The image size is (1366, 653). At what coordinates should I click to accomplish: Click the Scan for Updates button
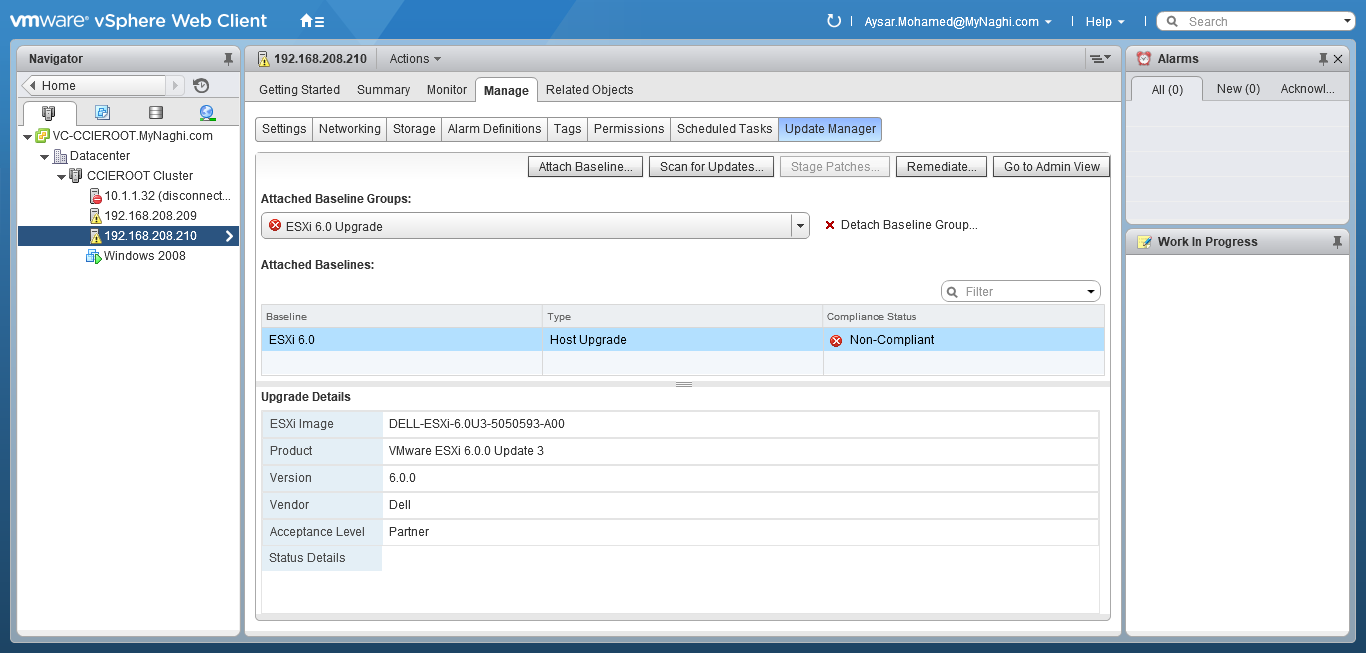click(711, 167)
